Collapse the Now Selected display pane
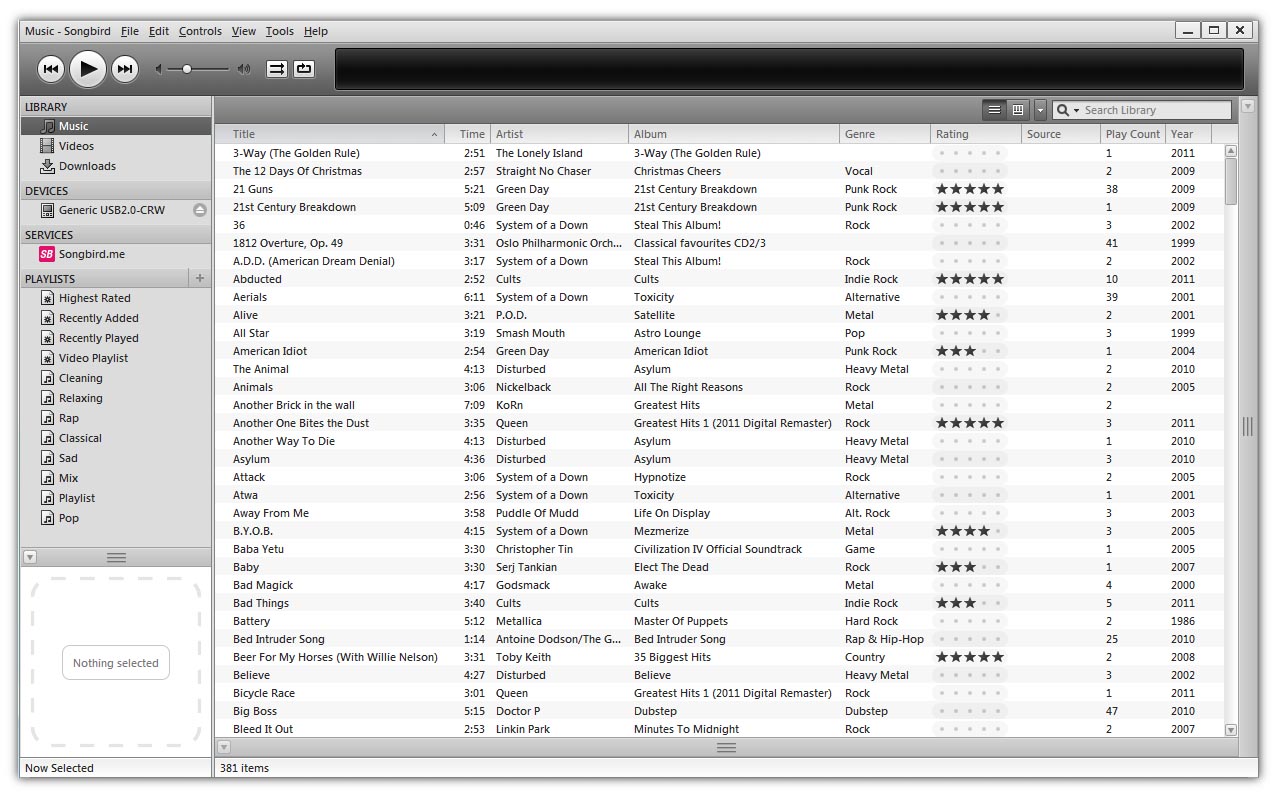1282x798 pixels. 30,557
